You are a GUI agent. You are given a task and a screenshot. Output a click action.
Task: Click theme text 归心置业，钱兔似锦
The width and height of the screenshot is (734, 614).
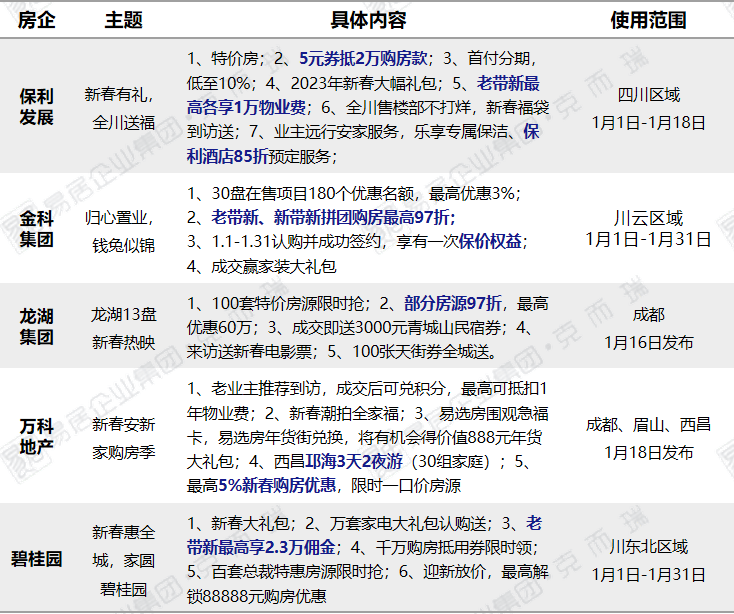(120, 231)
